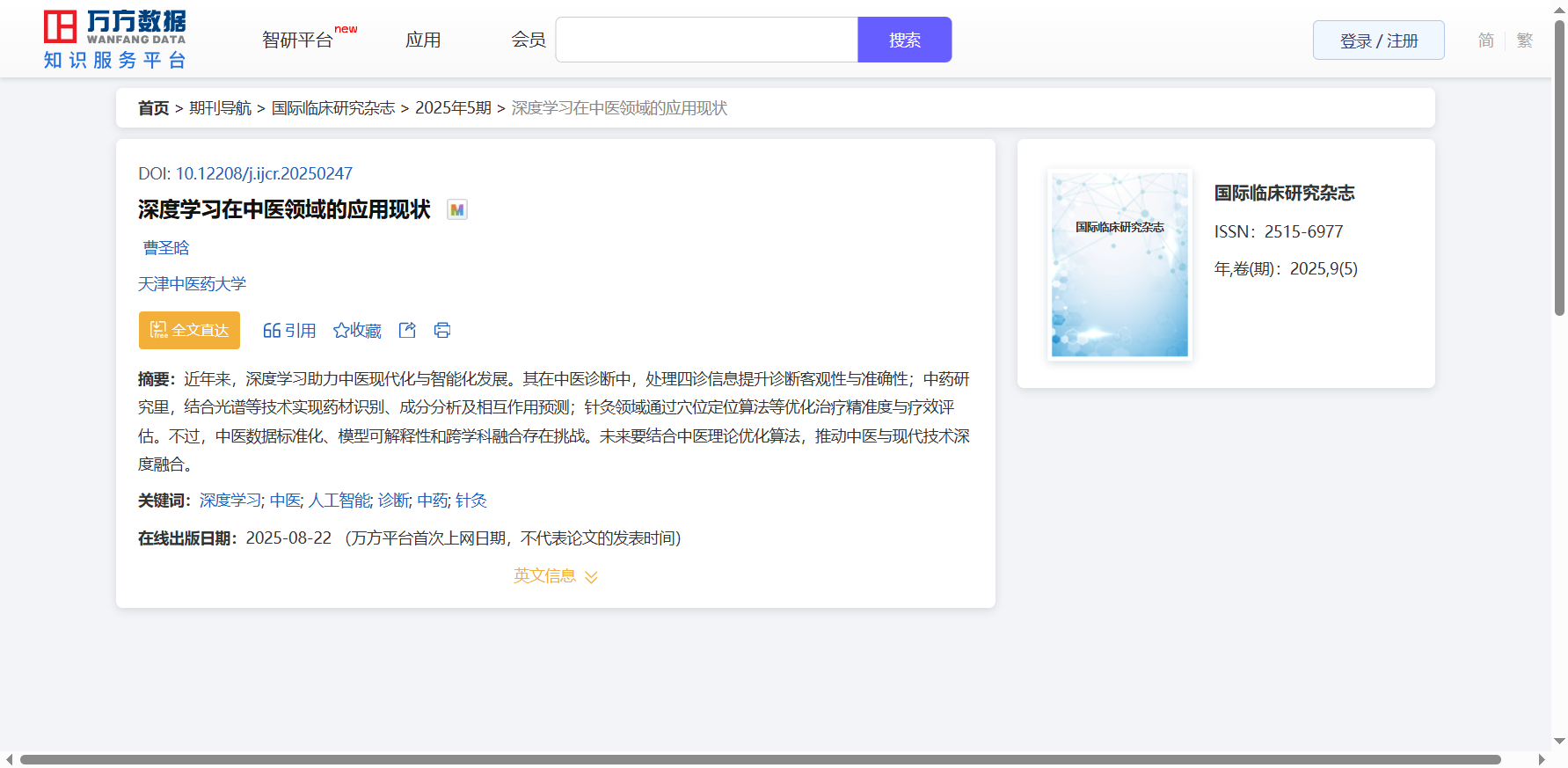
Task: Switch to Simplified Chinese (简)
Action: [1485, 40]
